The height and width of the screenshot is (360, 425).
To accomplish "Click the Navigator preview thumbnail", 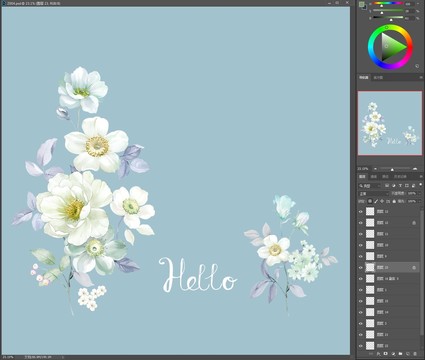I will tap(390, 123).
